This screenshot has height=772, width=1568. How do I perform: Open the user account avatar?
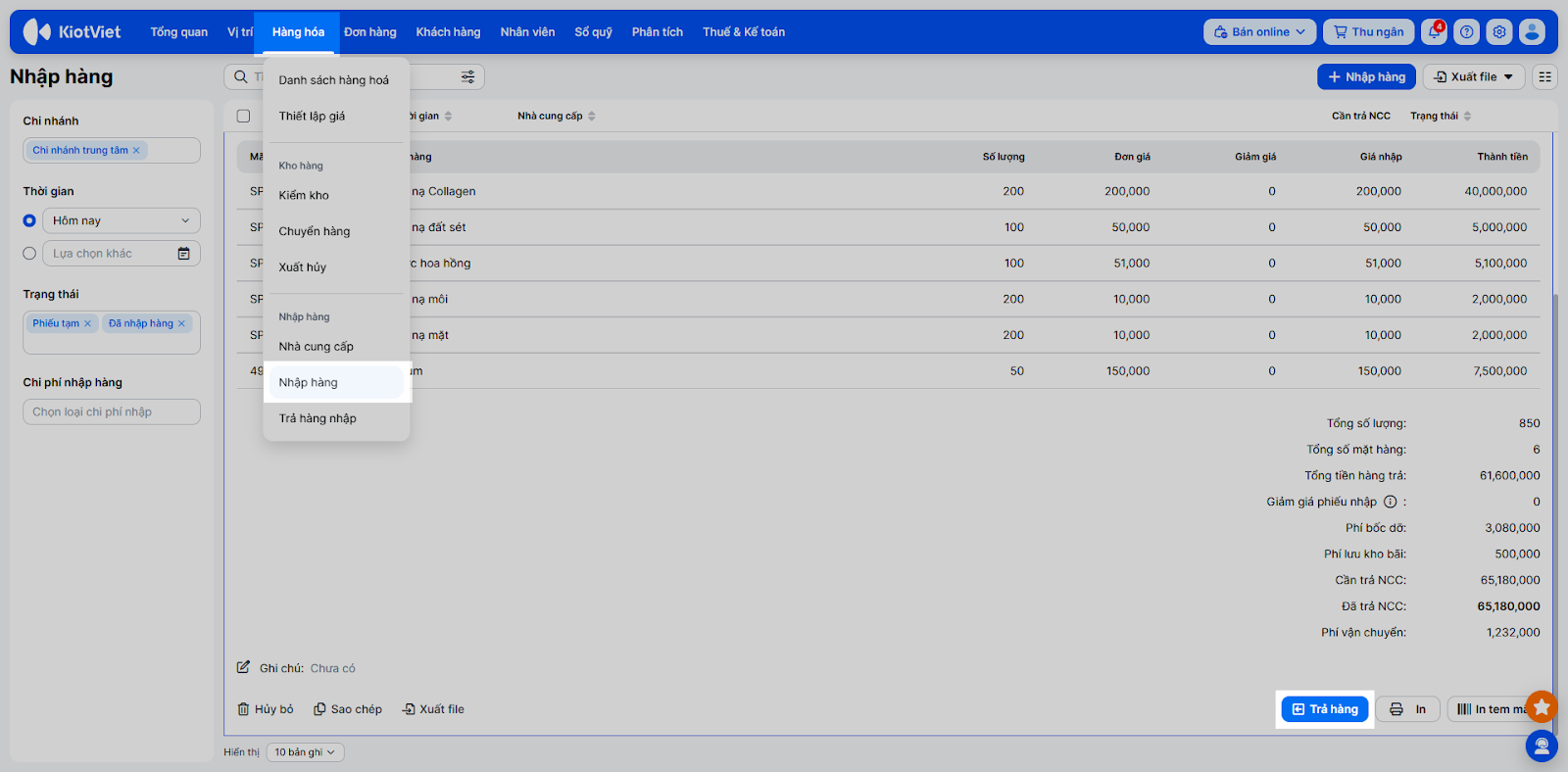pos(1532,31)
